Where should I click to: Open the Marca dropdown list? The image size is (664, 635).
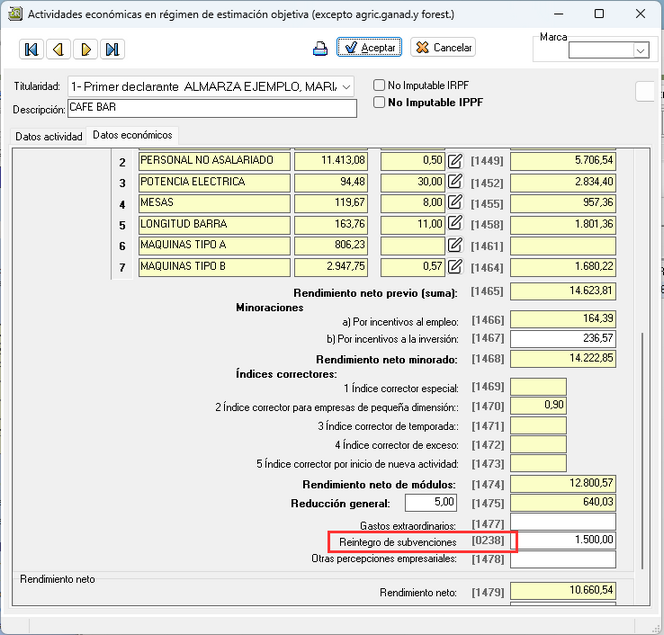640,50
